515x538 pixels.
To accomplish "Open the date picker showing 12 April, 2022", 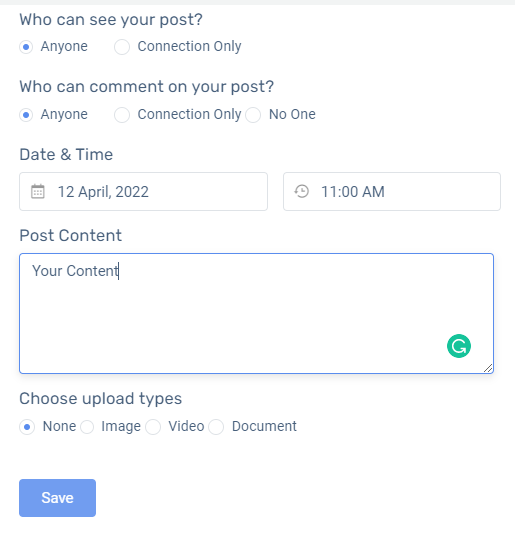I will [x=143, y=191].
